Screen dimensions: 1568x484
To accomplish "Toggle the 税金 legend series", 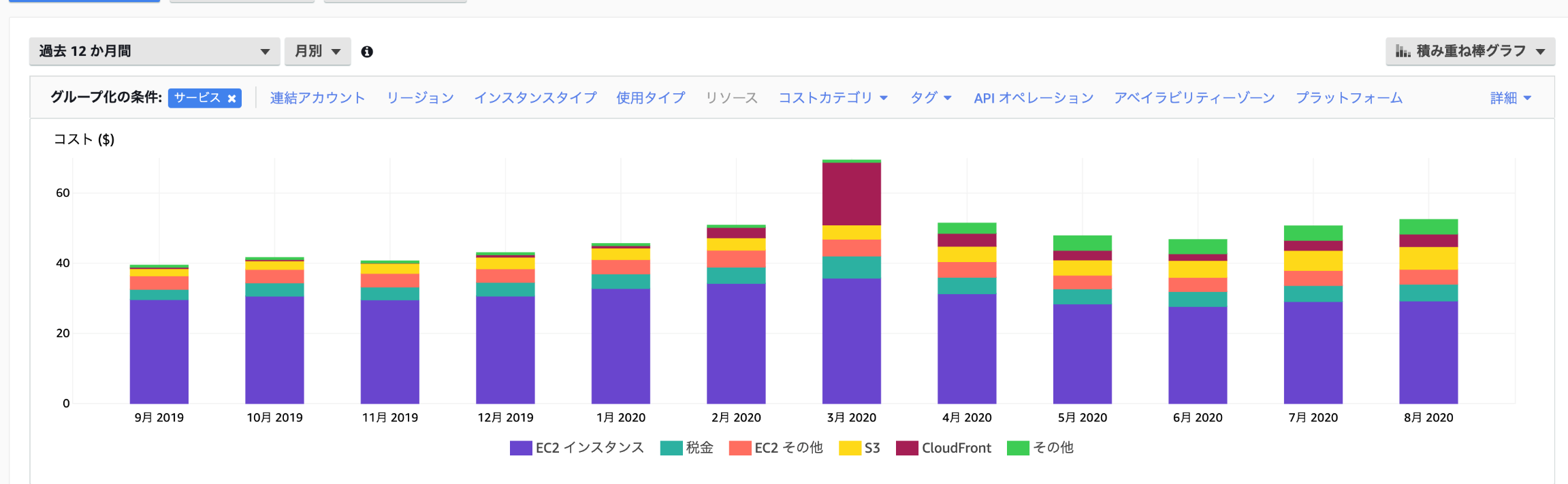I will [x=687, y=448].
